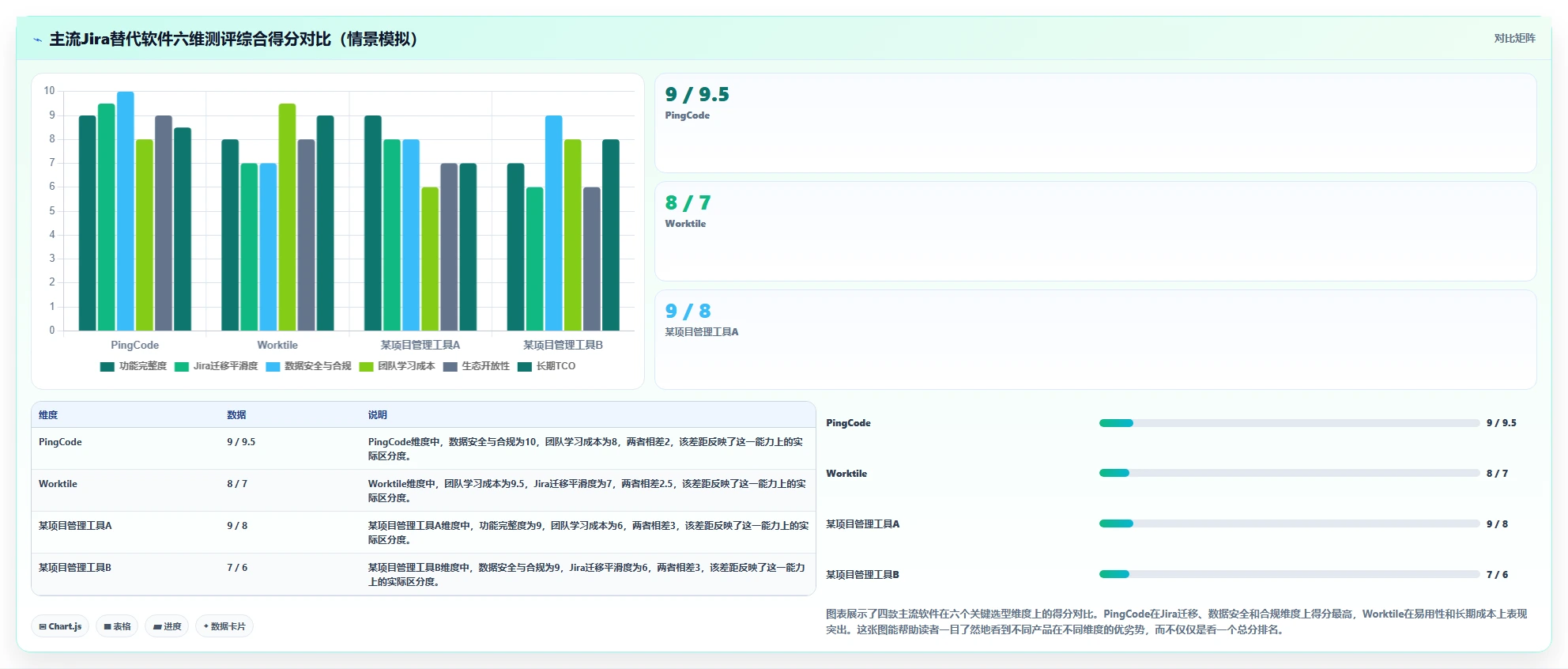The image size is (1568, 669).
Task: Click the 数据卡片 chip
Action: [224, 626]
